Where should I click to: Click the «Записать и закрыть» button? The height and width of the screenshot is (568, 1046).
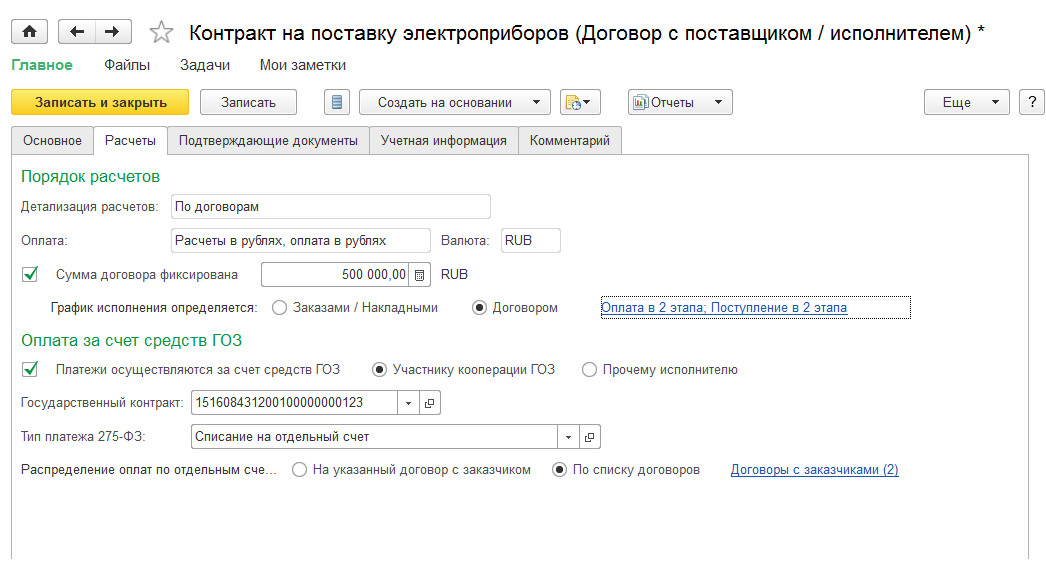(x=100, y=102)
